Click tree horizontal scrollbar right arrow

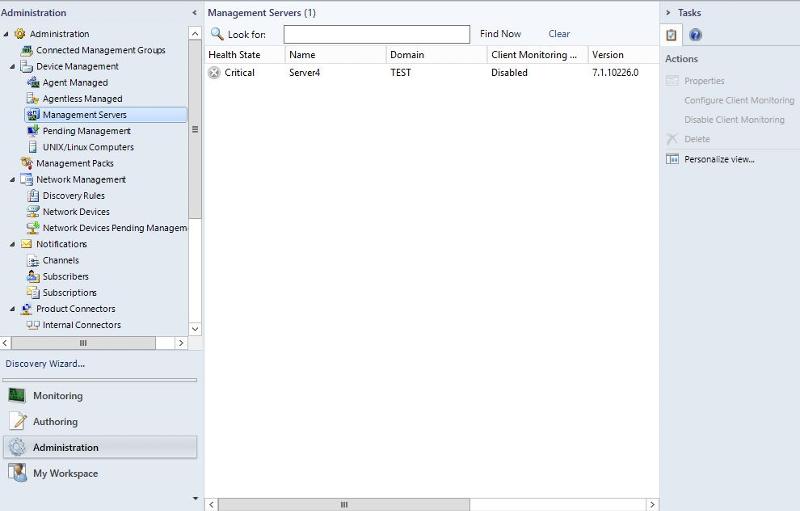click(x=181, y=343)
